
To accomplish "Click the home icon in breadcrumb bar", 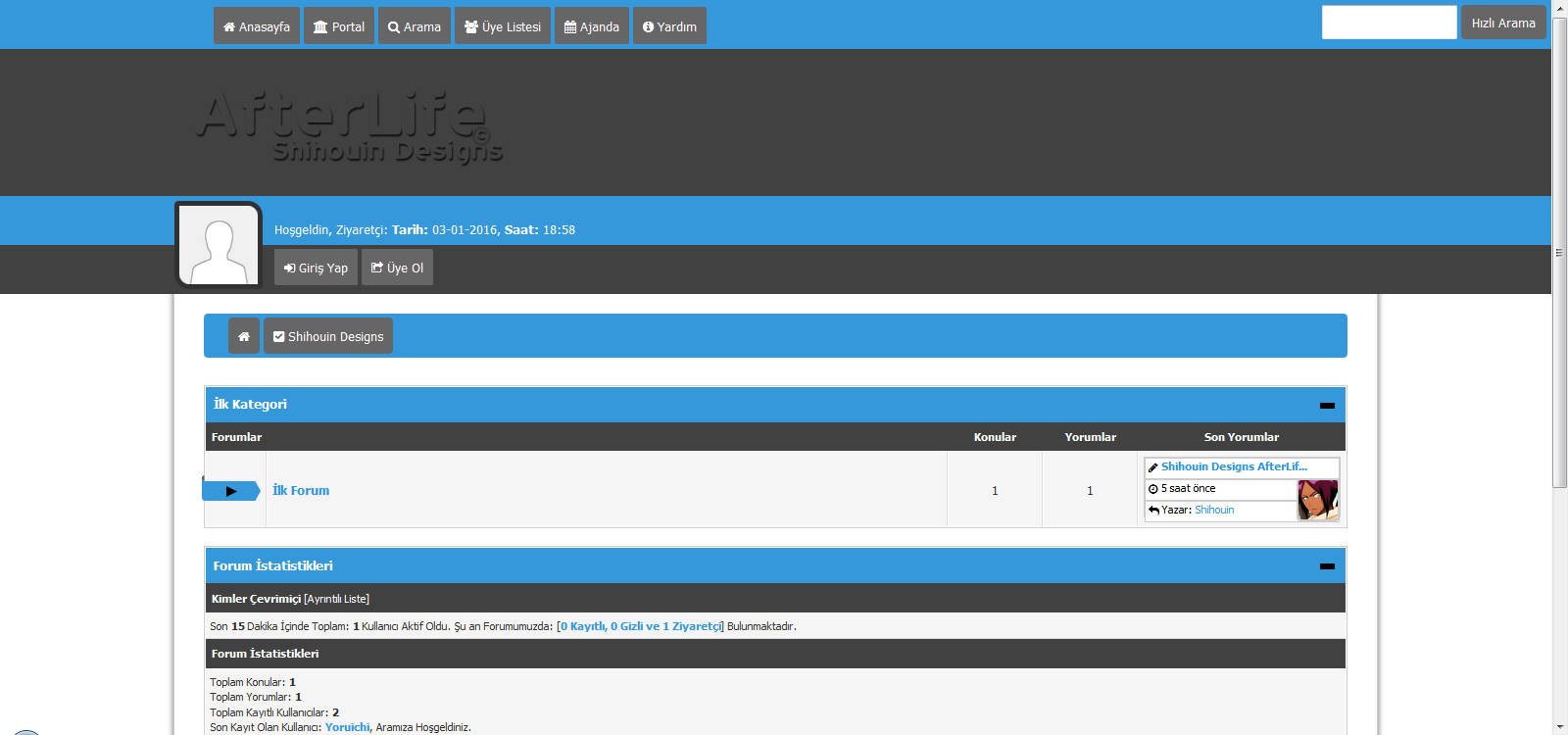I will 244,336.
